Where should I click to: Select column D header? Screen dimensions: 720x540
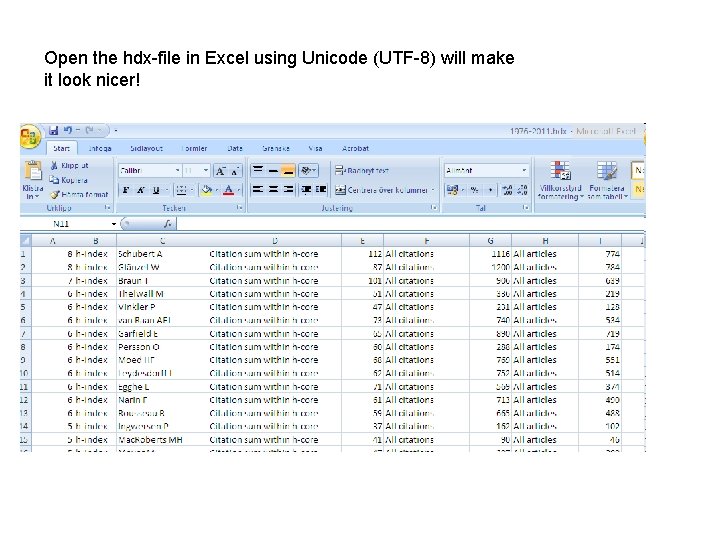coord(275,241)
